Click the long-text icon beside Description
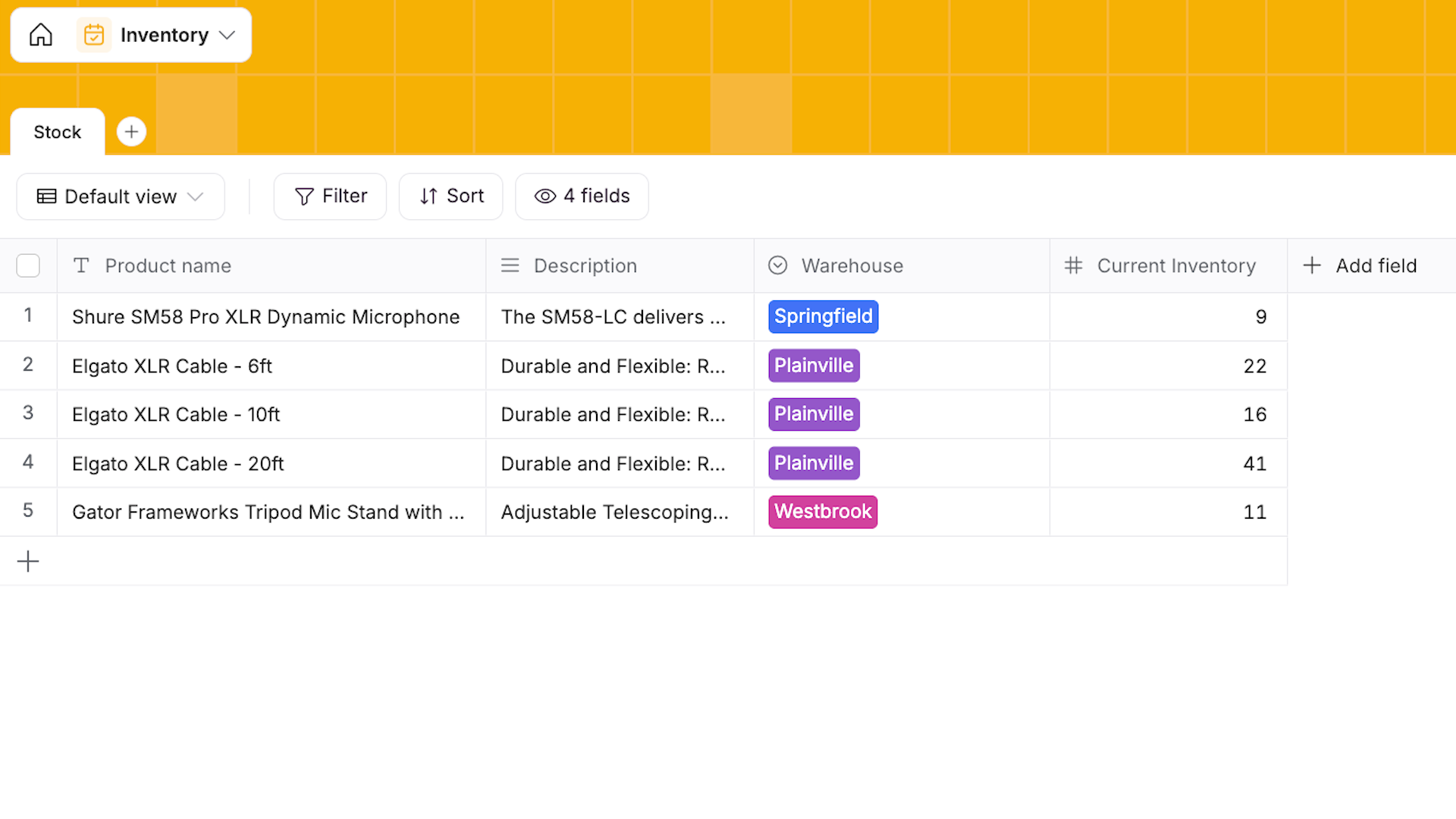1456x819 pixels. [x=510, y=265]
